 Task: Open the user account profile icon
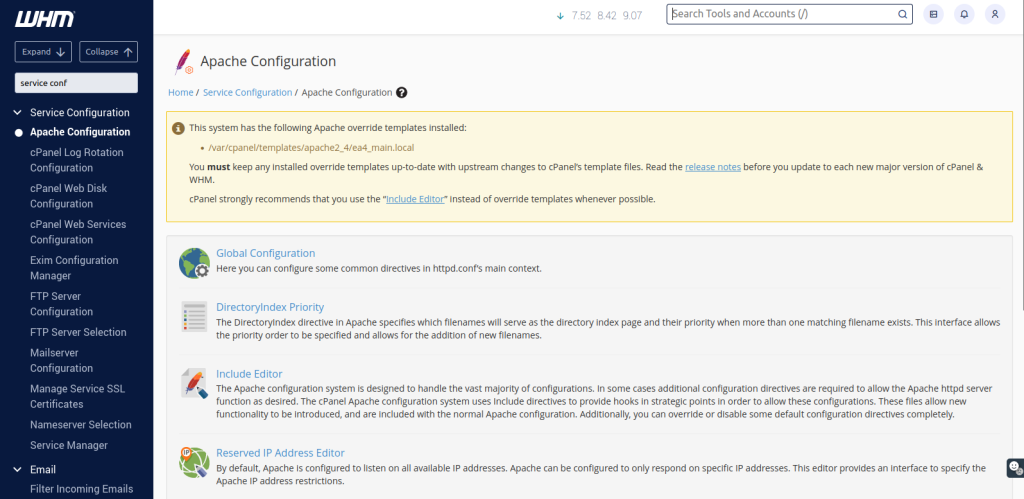[x=994, y=14]
